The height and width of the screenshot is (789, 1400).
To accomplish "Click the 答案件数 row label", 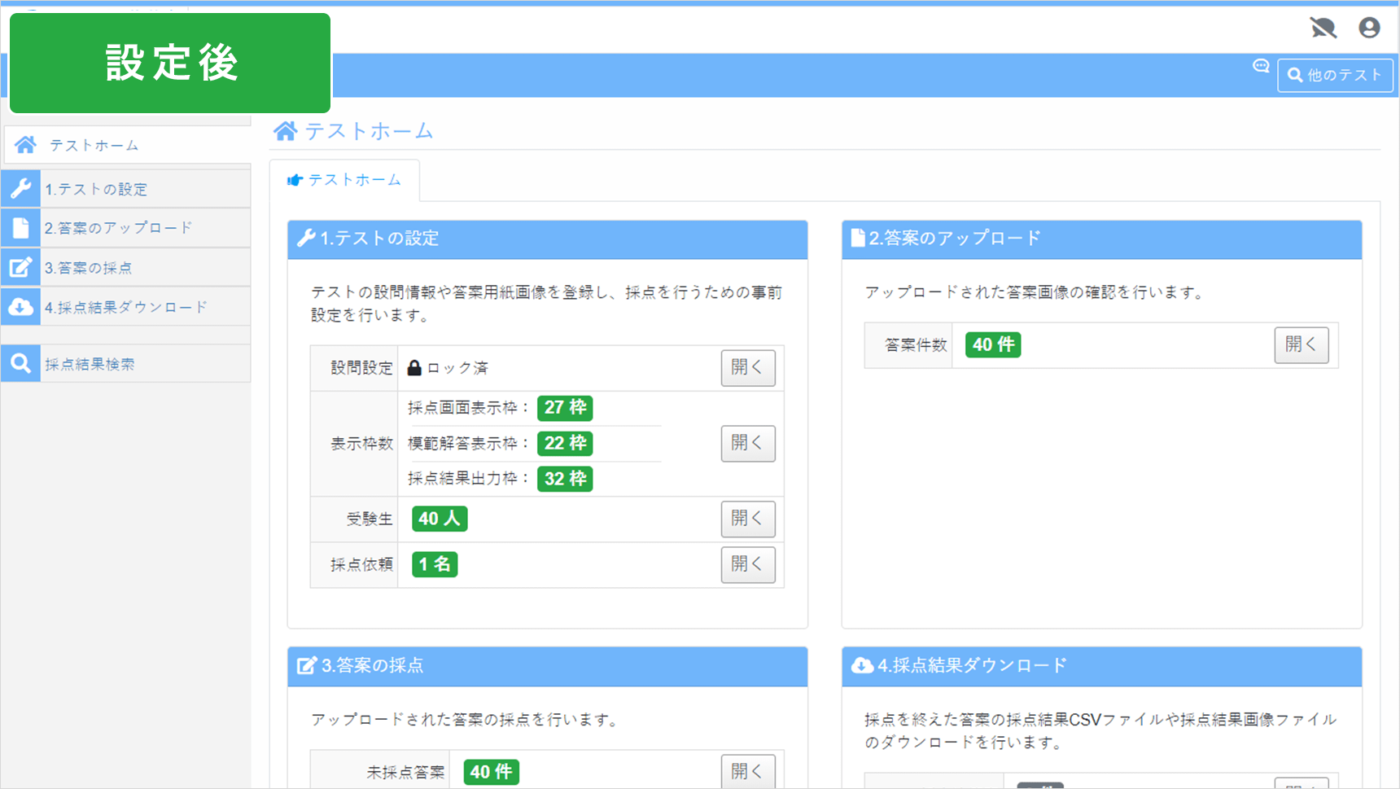I will 916,345.
